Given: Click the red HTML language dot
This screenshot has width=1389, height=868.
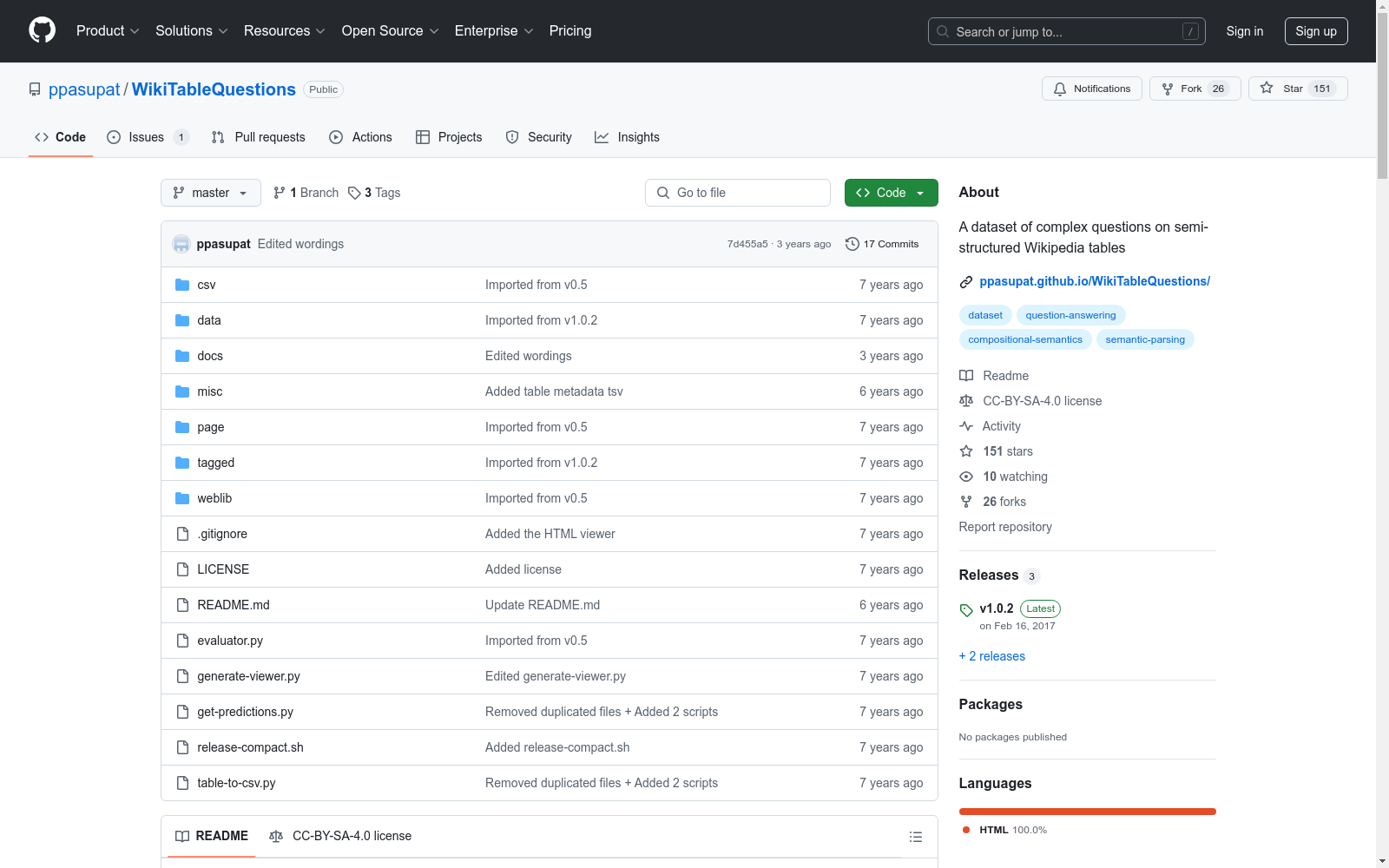Looking at the screenshot, I should [966, 830].
